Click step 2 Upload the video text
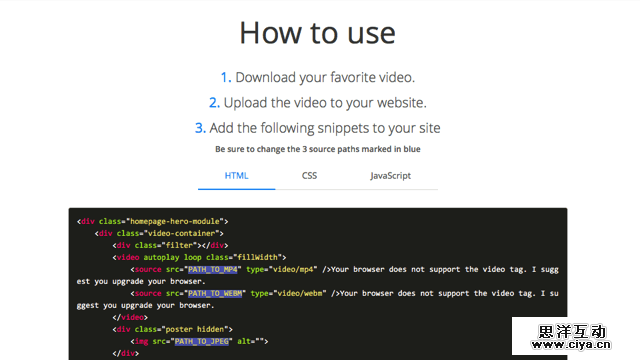Viewport: 640px width, 360px height. (x=318, y=102)
